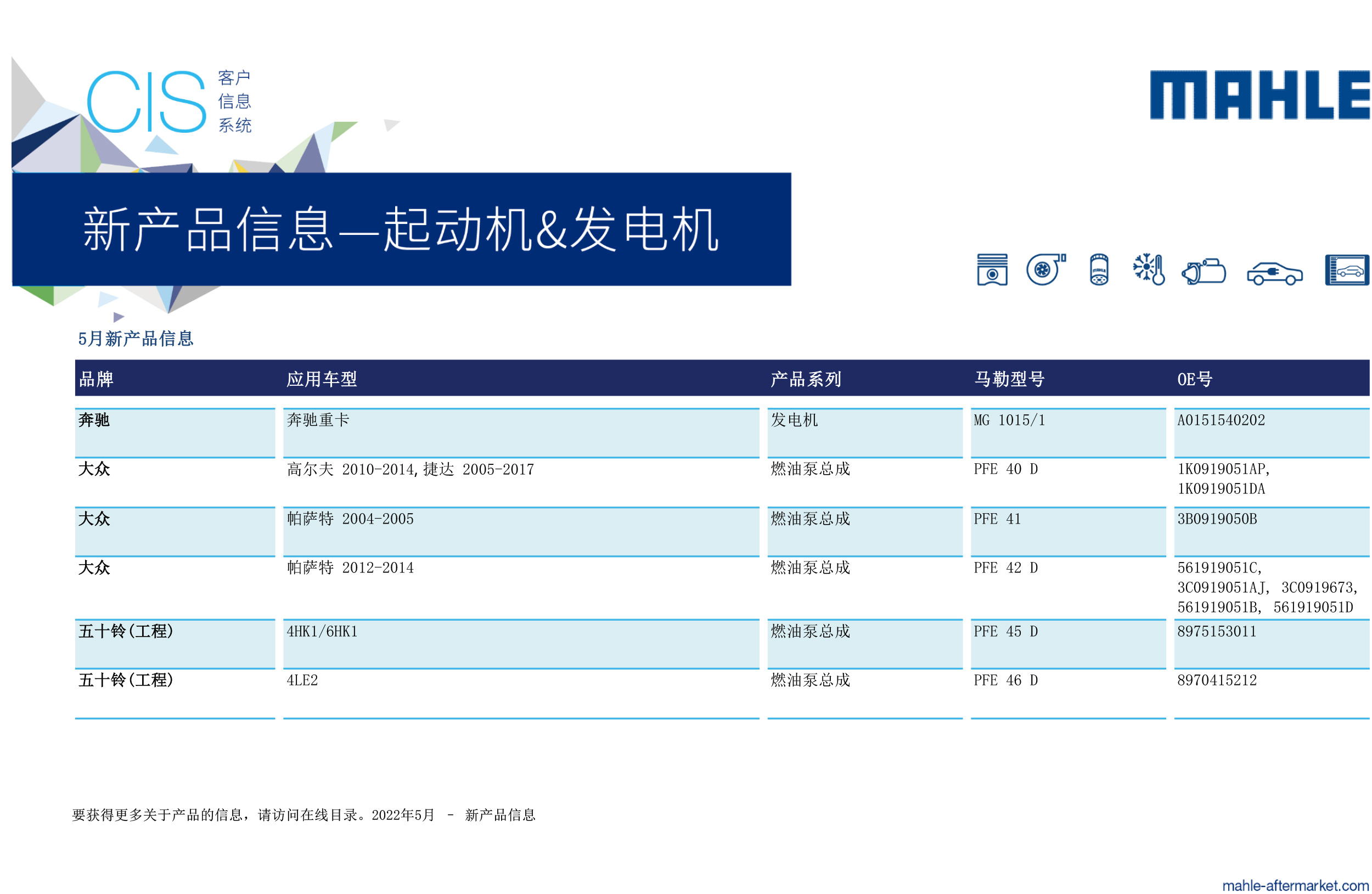
Task: Click the starter motor product icon
Action: (x=1204, y=271)
